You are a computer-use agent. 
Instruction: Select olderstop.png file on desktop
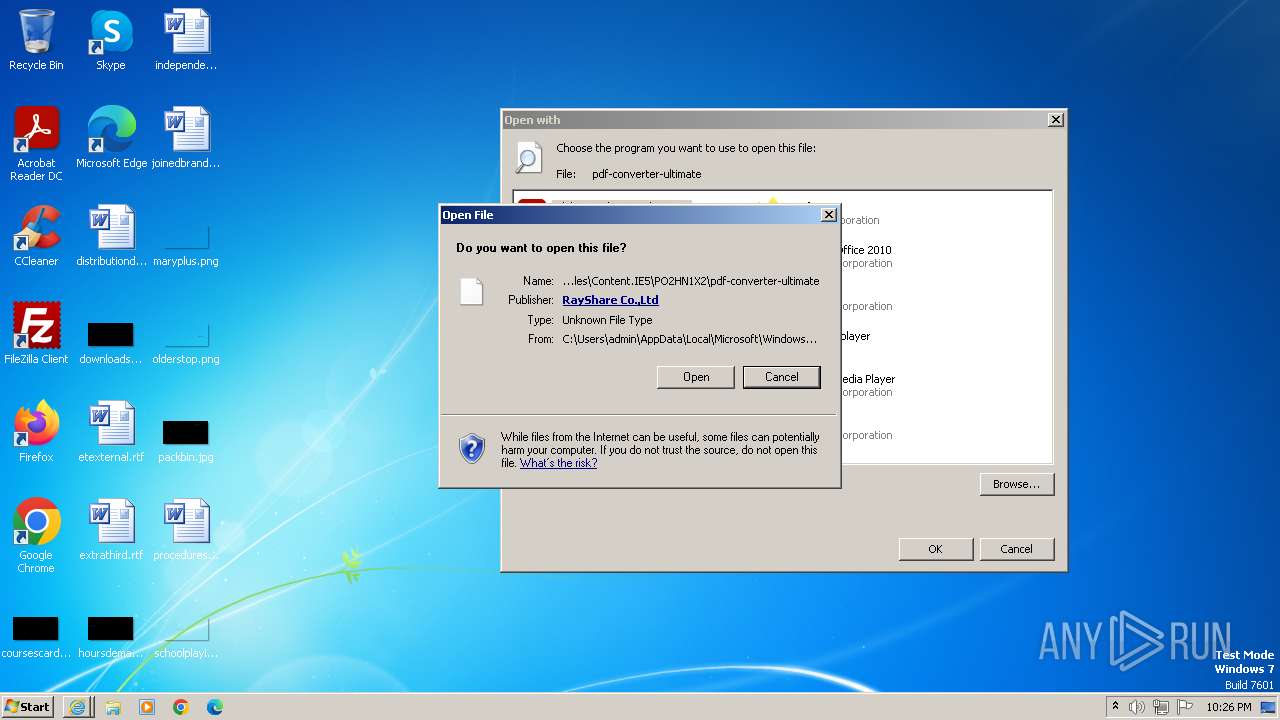point(186,341)
